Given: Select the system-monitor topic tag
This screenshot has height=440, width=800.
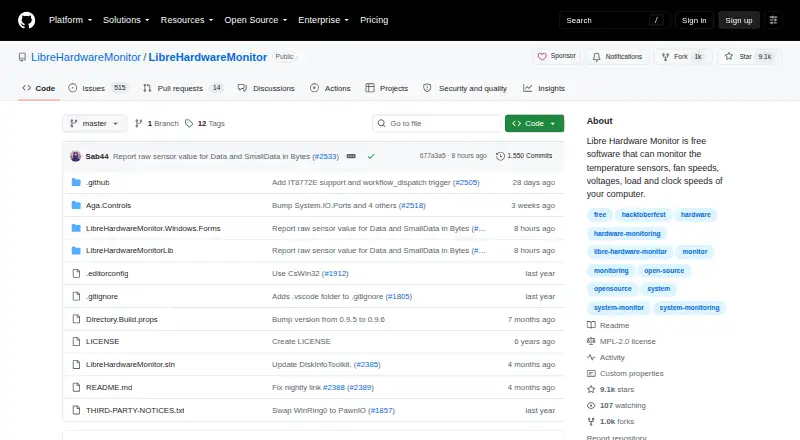Looking at the screenshot, I should pyautogui.click(x=618, y=308).
